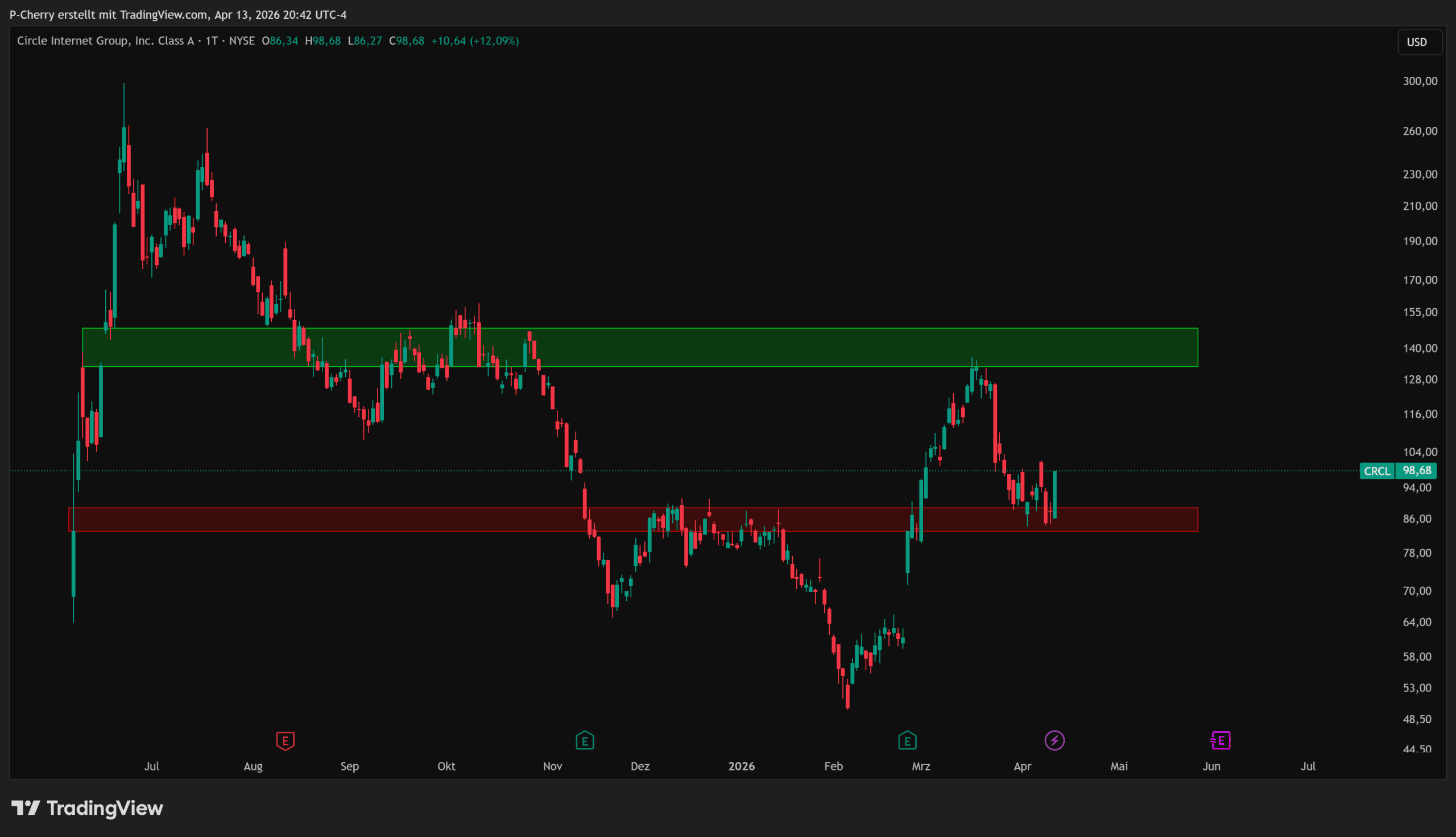Click the red earnings E marker in August
This screenshot has height=837, width=1456.
[x=285, y=740]
